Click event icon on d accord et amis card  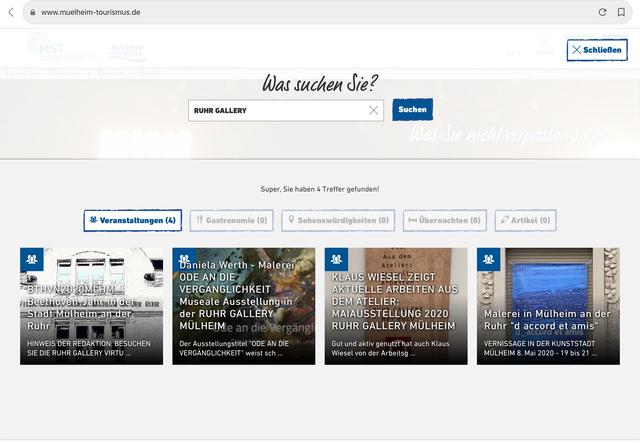489,259
